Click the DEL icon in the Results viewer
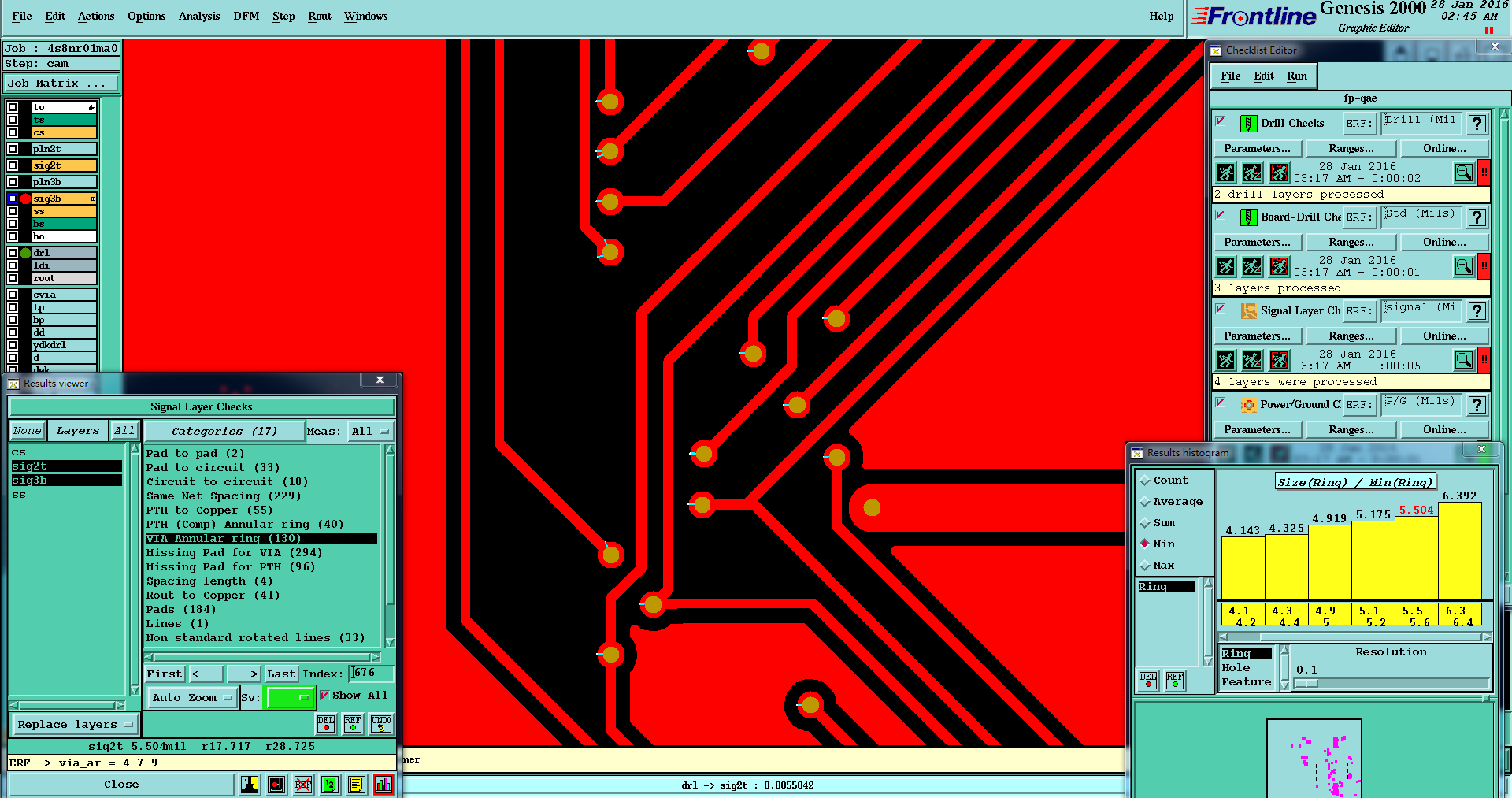 pyautogui.click(x=325, y=723)
